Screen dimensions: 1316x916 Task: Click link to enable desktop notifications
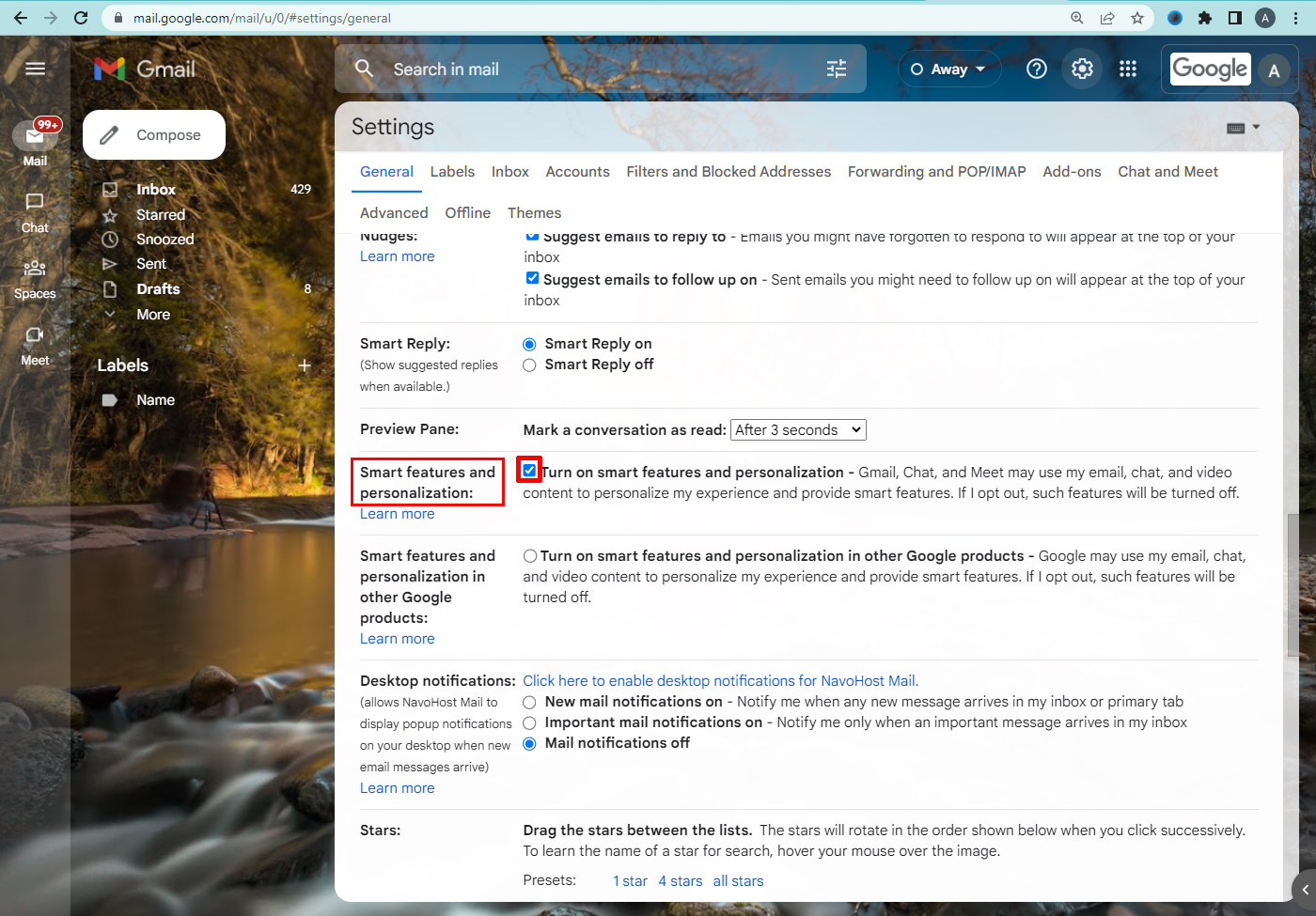[721, 681]
